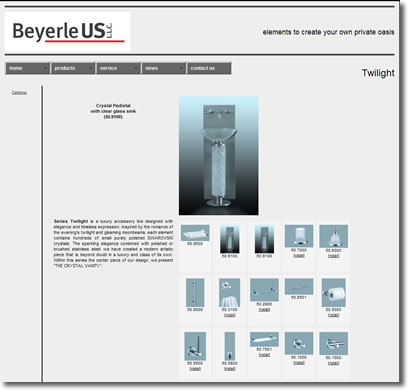Select the glass shelf thumbnail in bottom row
The image size is (408, 390).
pos(264,339)
